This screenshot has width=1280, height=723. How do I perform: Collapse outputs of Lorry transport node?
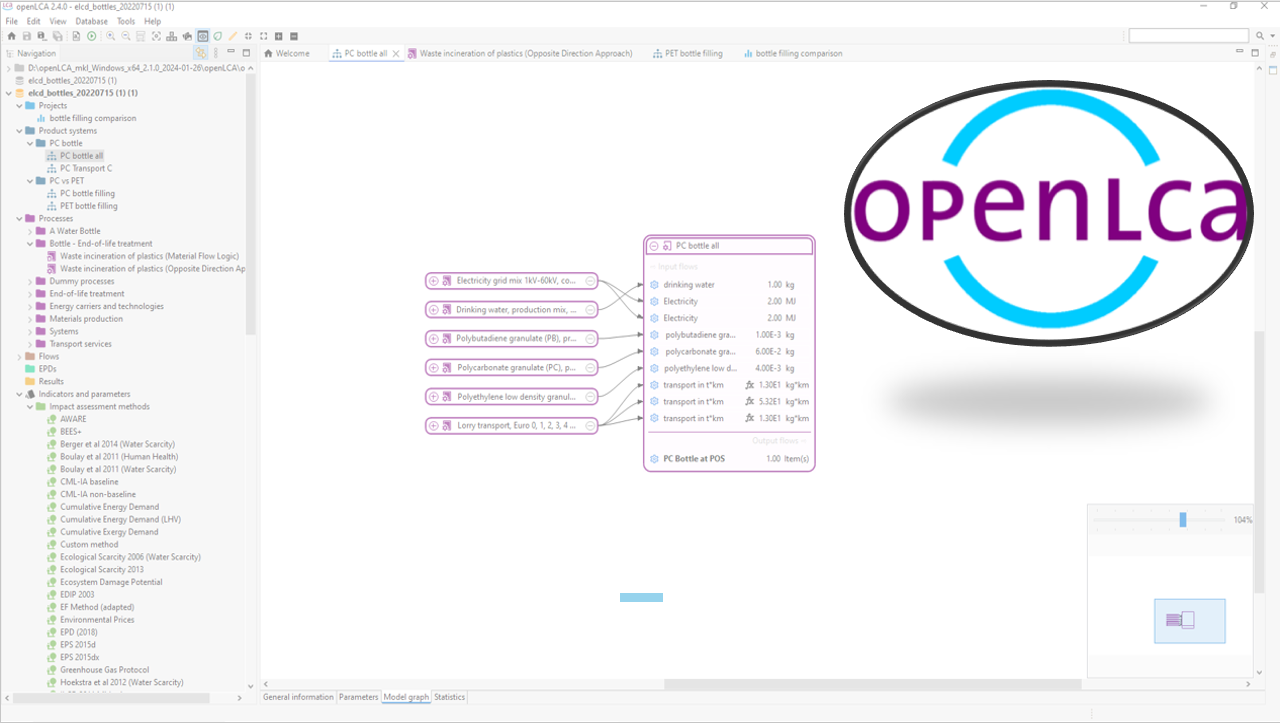pos(591,425)
